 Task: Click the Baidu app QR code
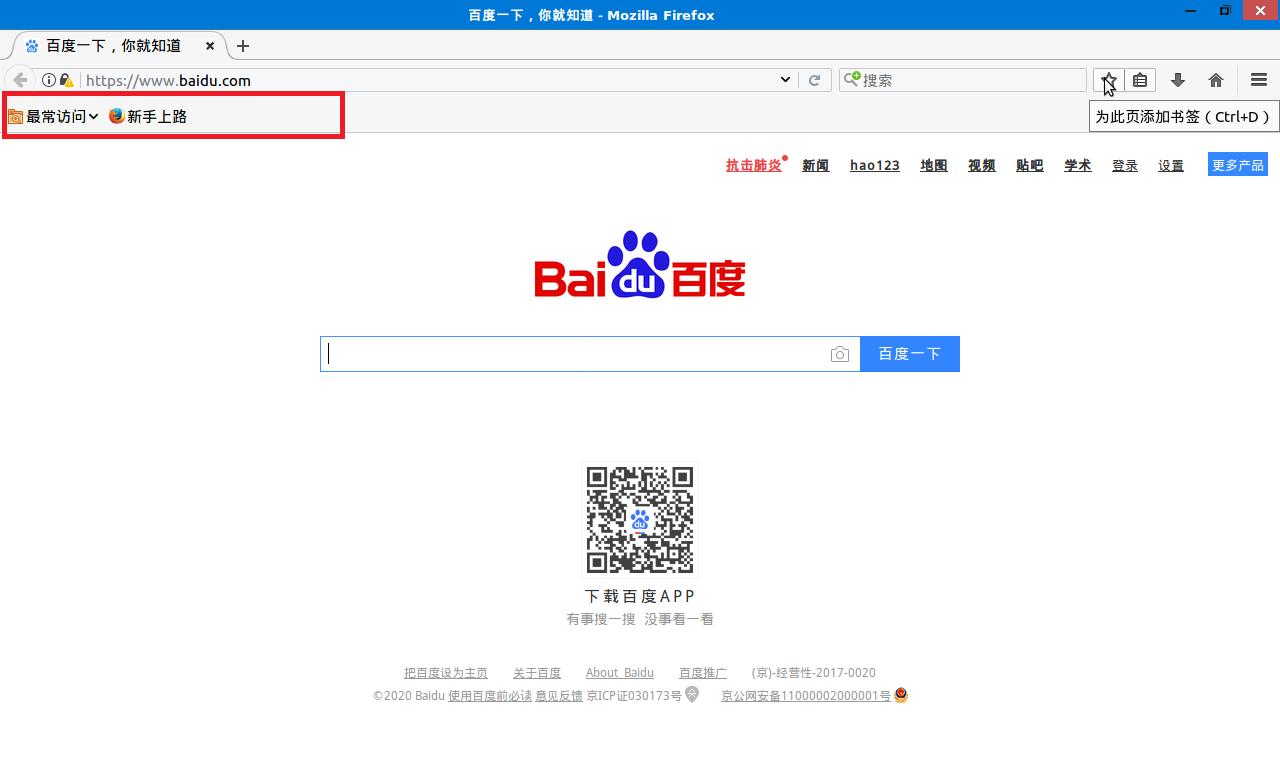(640, 520)
